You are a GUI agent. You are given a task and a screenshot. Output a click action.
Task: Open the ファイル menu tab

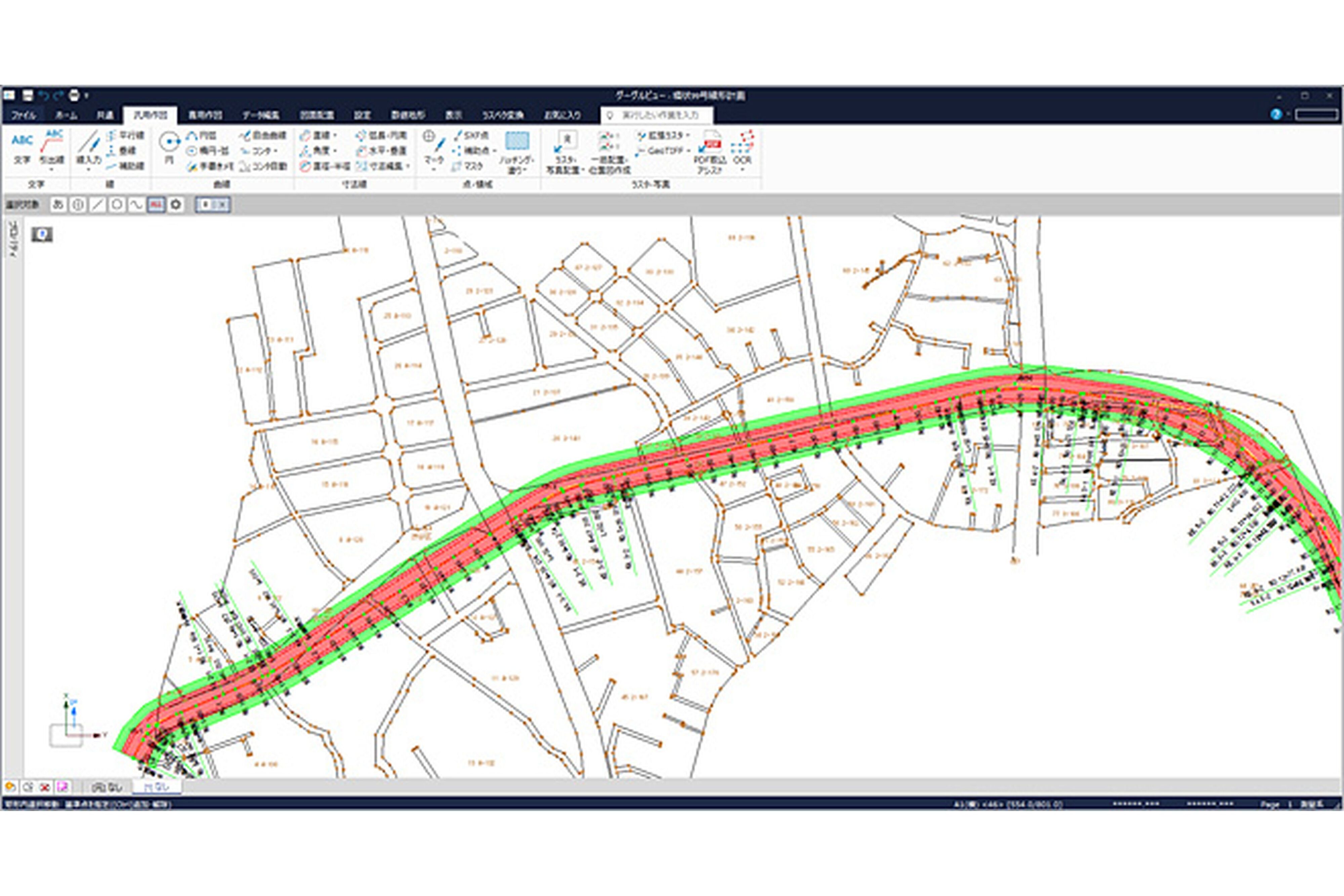[x=24, y=116]
